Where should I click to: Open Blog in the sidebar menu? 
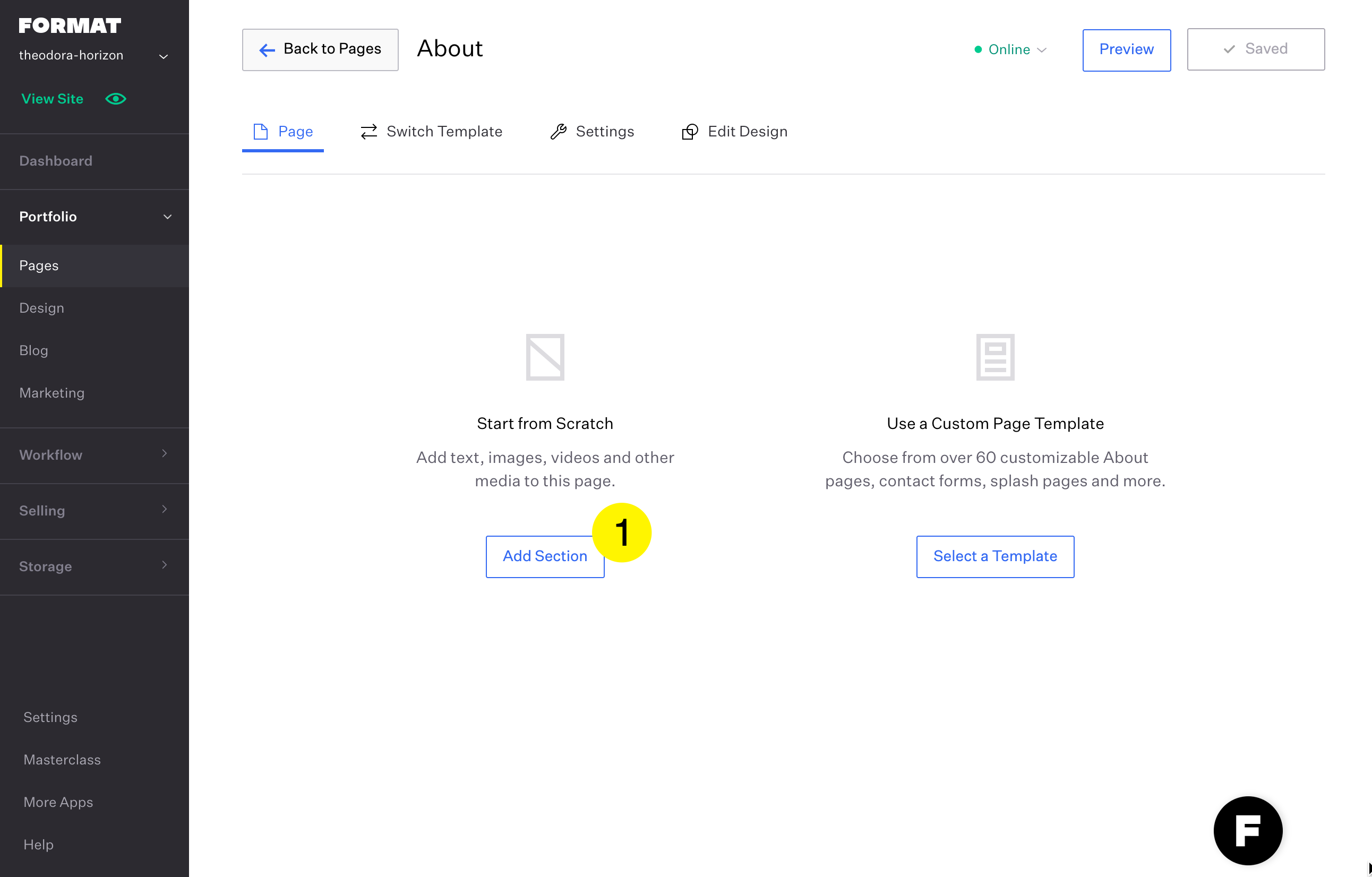(33, 350)
